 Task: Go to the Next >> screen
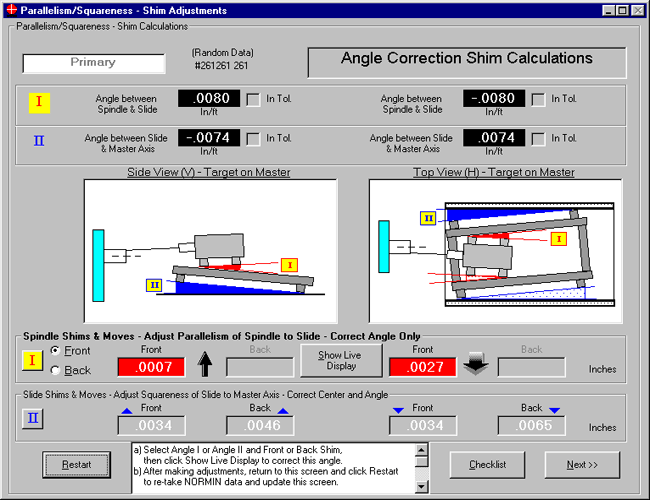pos(582,465)
